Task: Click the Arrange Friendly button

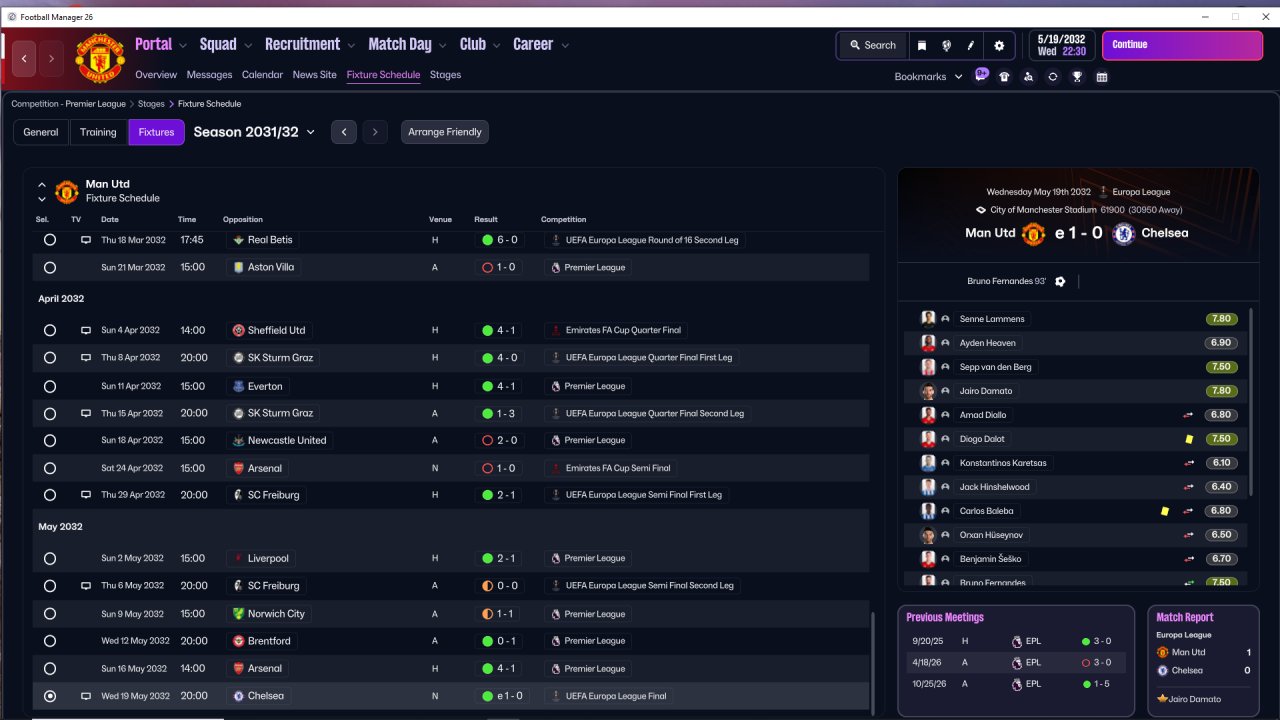Action: (x=445, y=132)
